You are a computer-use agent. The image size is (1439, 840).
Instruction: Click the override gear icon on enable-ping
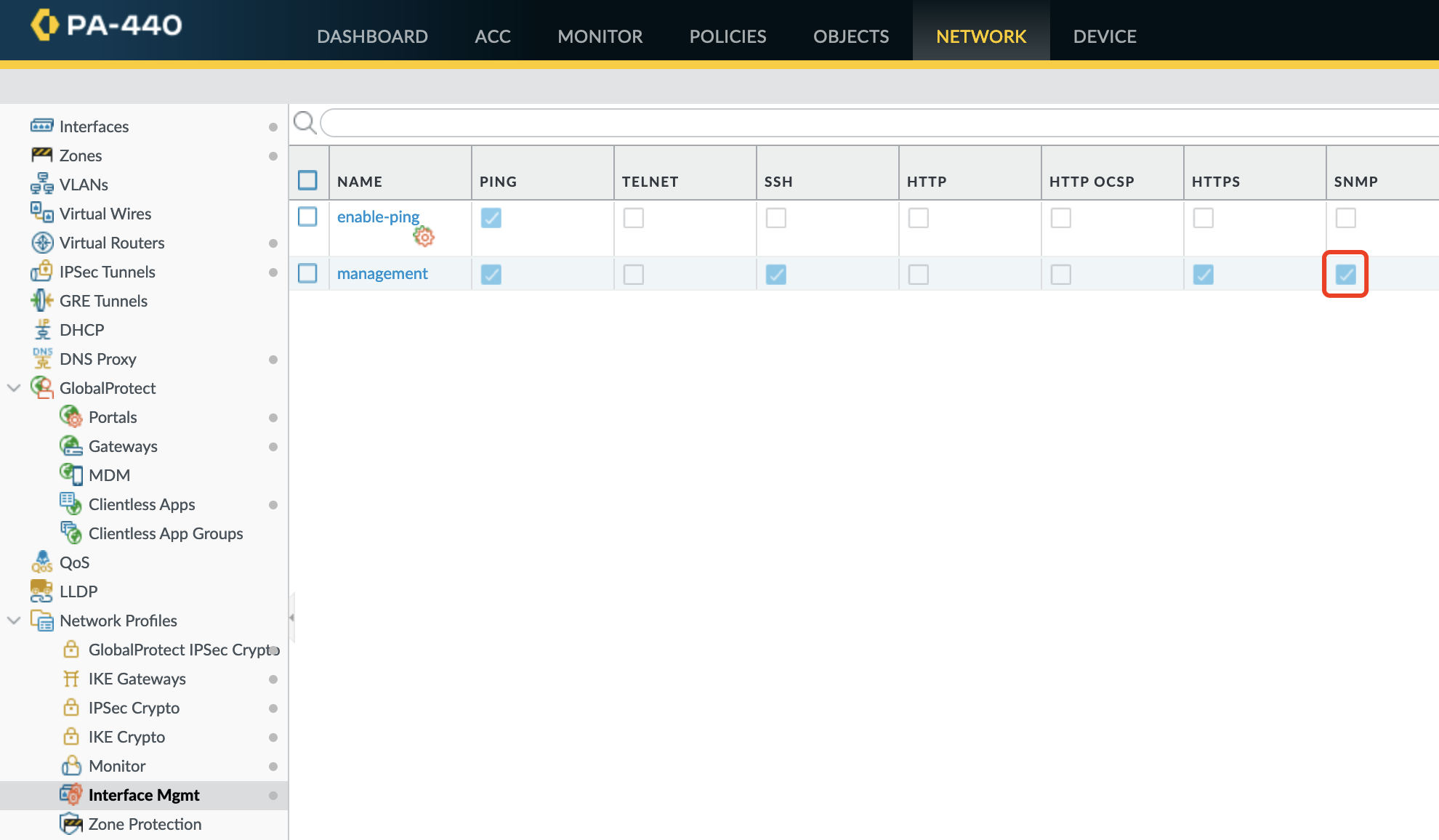[424, 236]
